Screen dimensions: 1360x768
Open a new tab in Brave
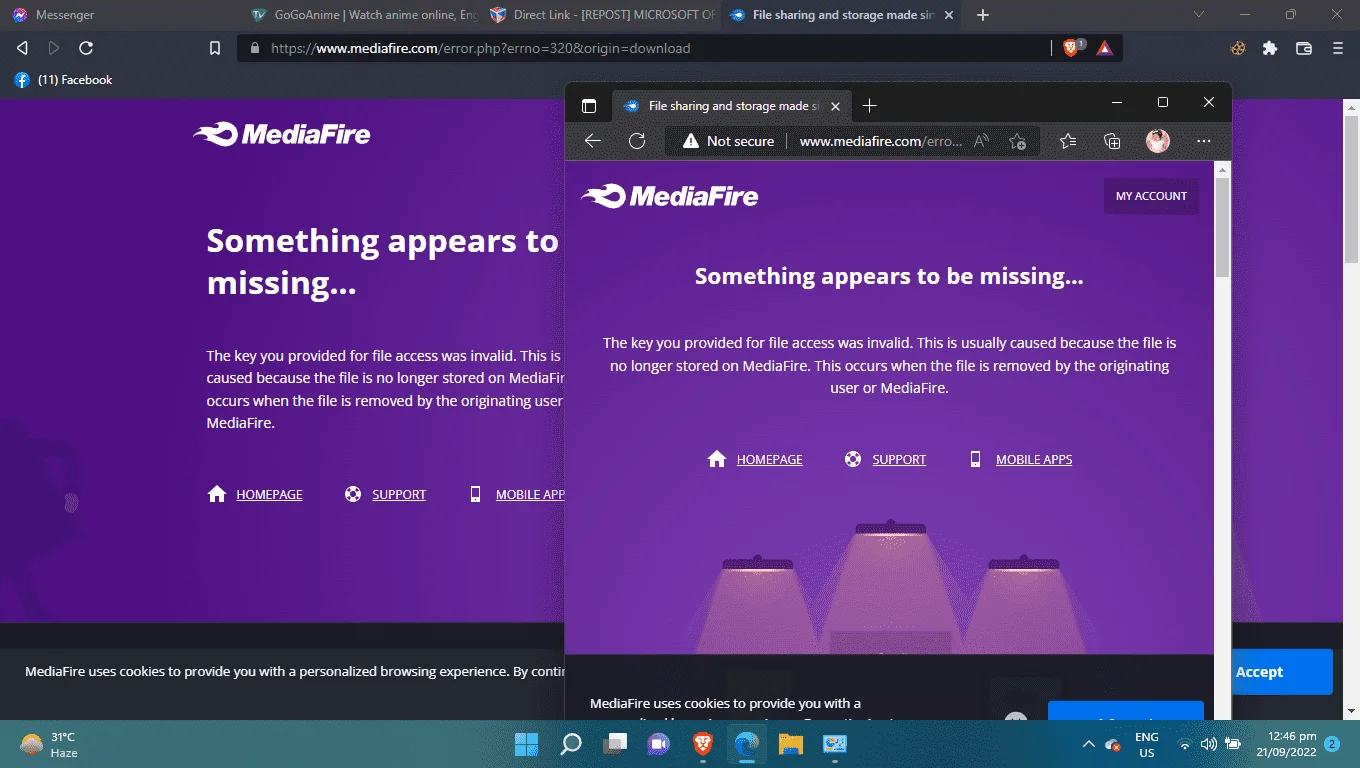click(983, 15)
